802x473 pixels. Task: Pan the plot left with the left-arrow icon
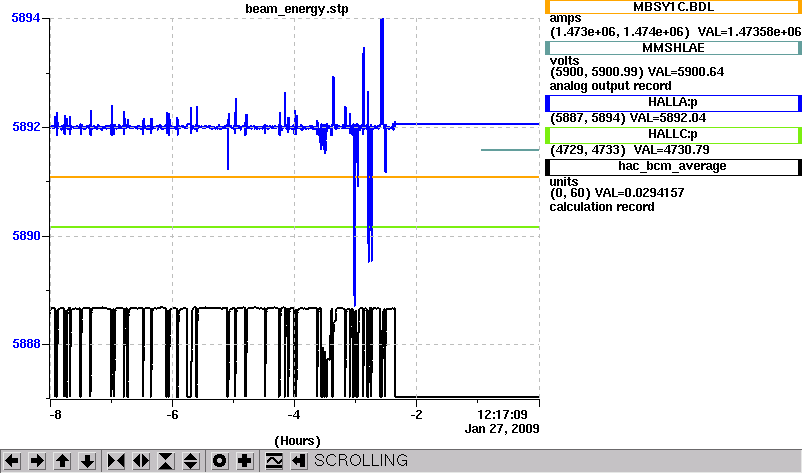point(12,461)
